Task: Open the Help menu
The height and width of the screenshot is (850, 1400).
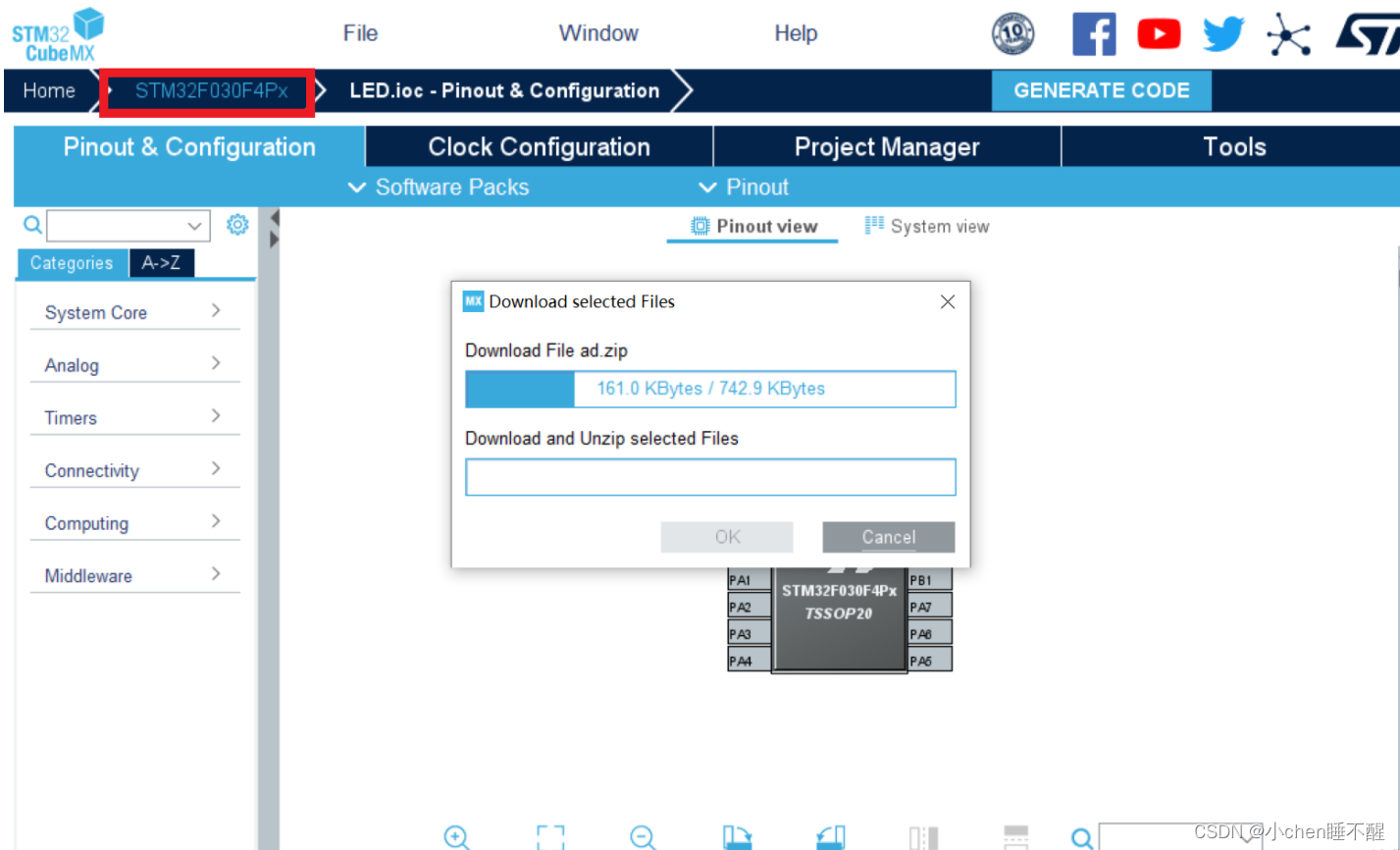Action: click(x=796, y=33)
